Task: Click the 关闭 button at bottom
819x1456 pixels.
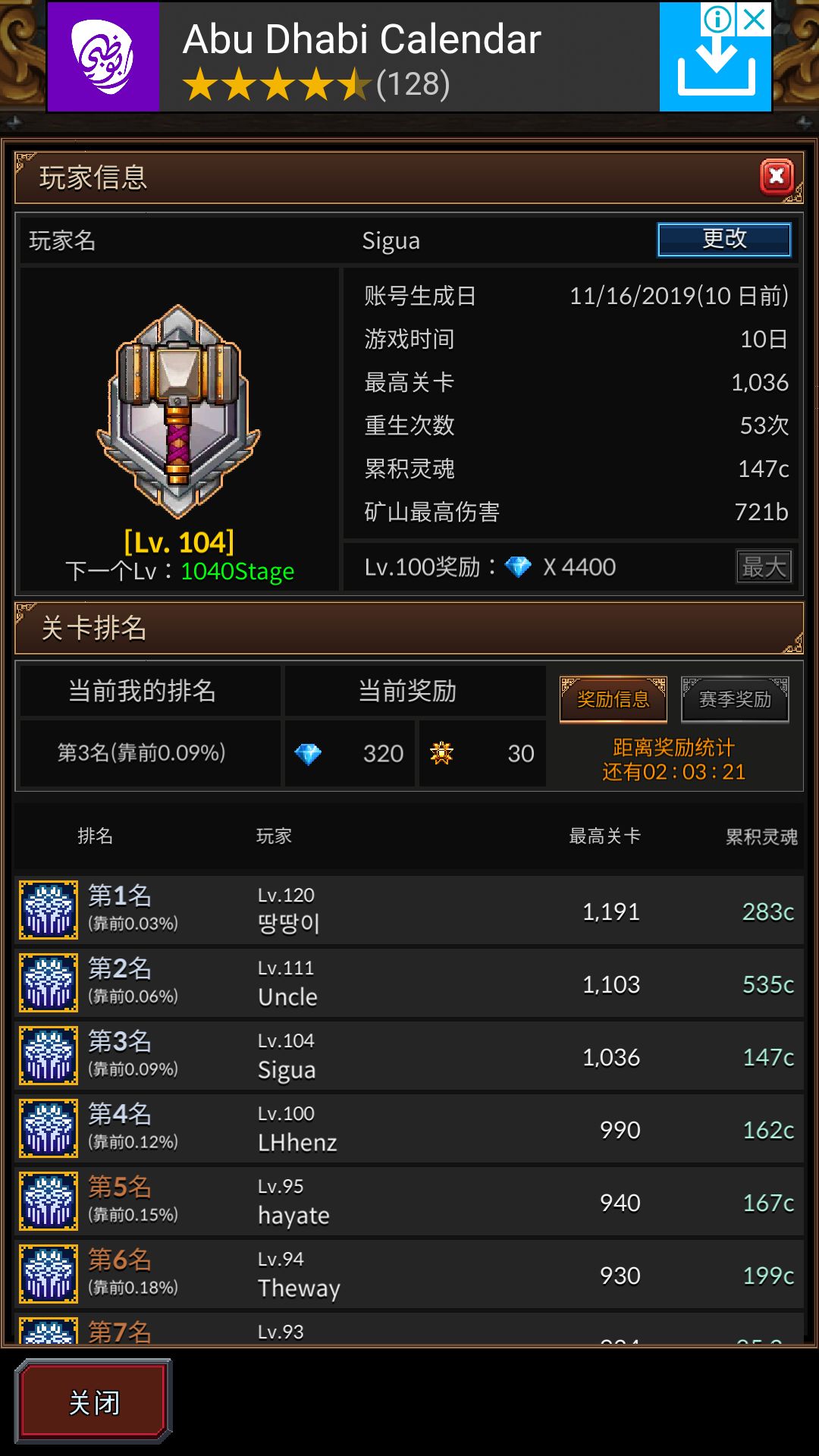Action: click(x=94, y=1402)
